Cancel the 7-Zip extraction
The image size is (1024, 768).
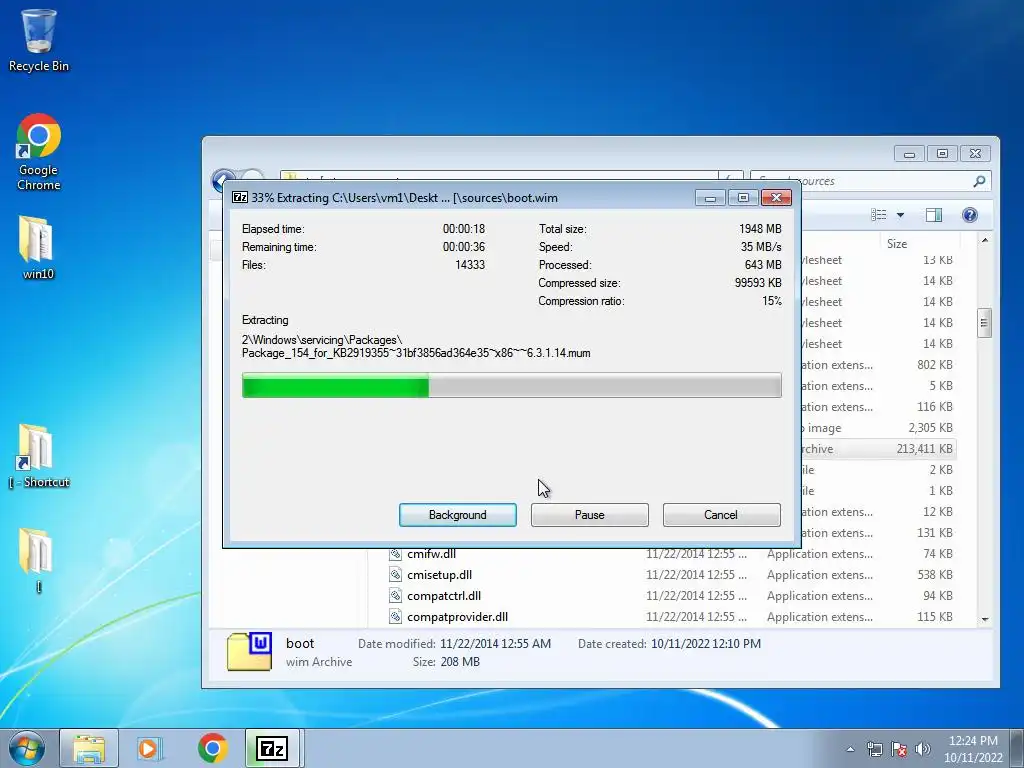tap(722, 515)
